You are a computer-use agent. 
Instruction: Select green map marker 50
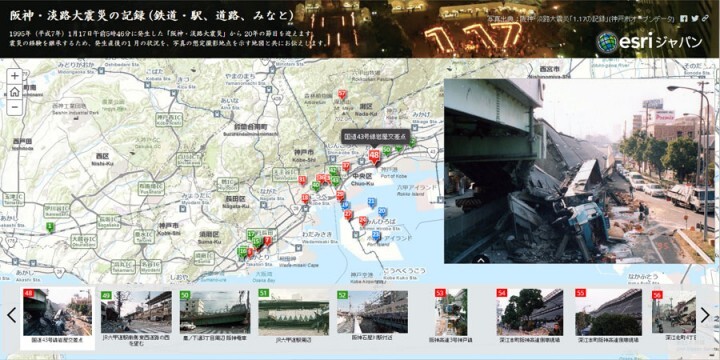[x=387, y=150]
